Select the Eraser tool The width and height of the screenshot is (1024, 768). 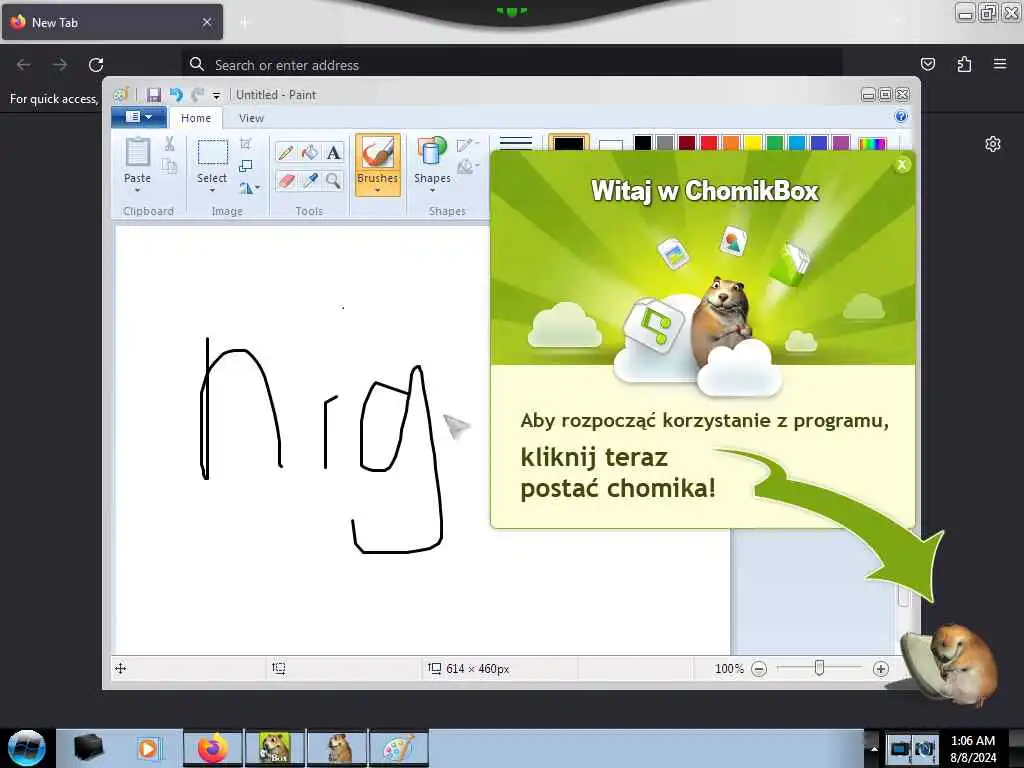click(x=285, y=181)
